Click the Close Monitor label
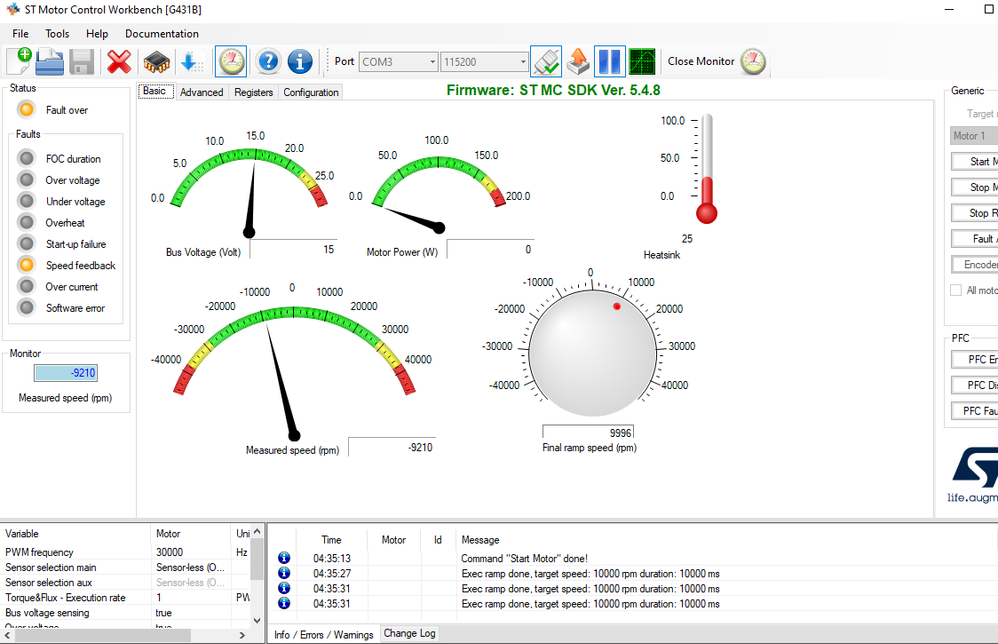Screen dimensions: 998x644 point(701,61)
